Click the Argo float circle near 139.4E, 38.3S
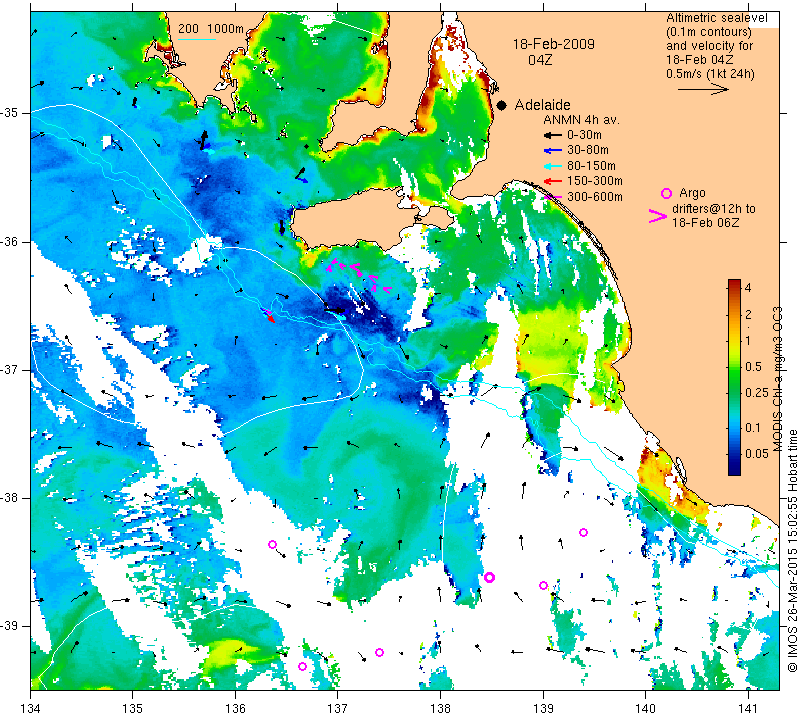The image size is (800, 720). click(x=583, y=532)
